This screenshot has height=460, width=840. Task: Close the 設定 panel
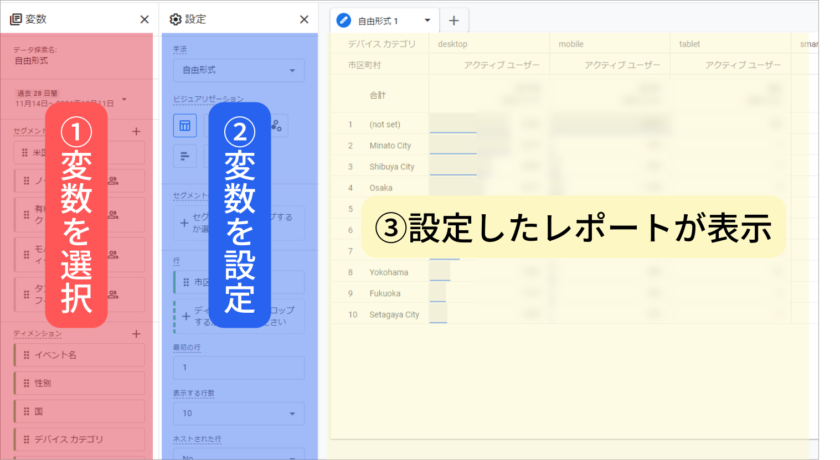[x=304, y=19]
